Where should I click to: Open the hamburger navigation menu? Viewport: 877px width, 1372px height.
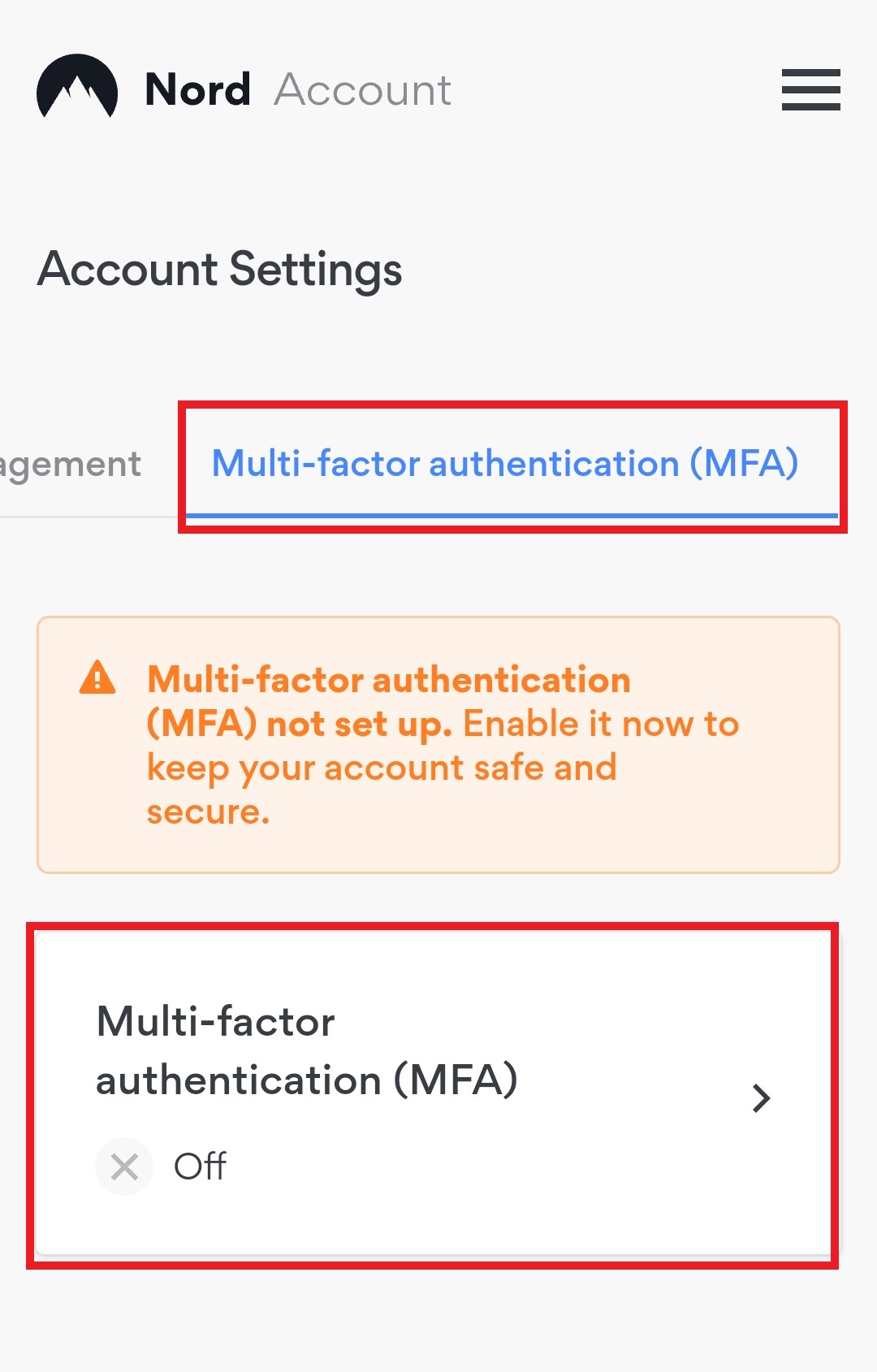point(810,90)
